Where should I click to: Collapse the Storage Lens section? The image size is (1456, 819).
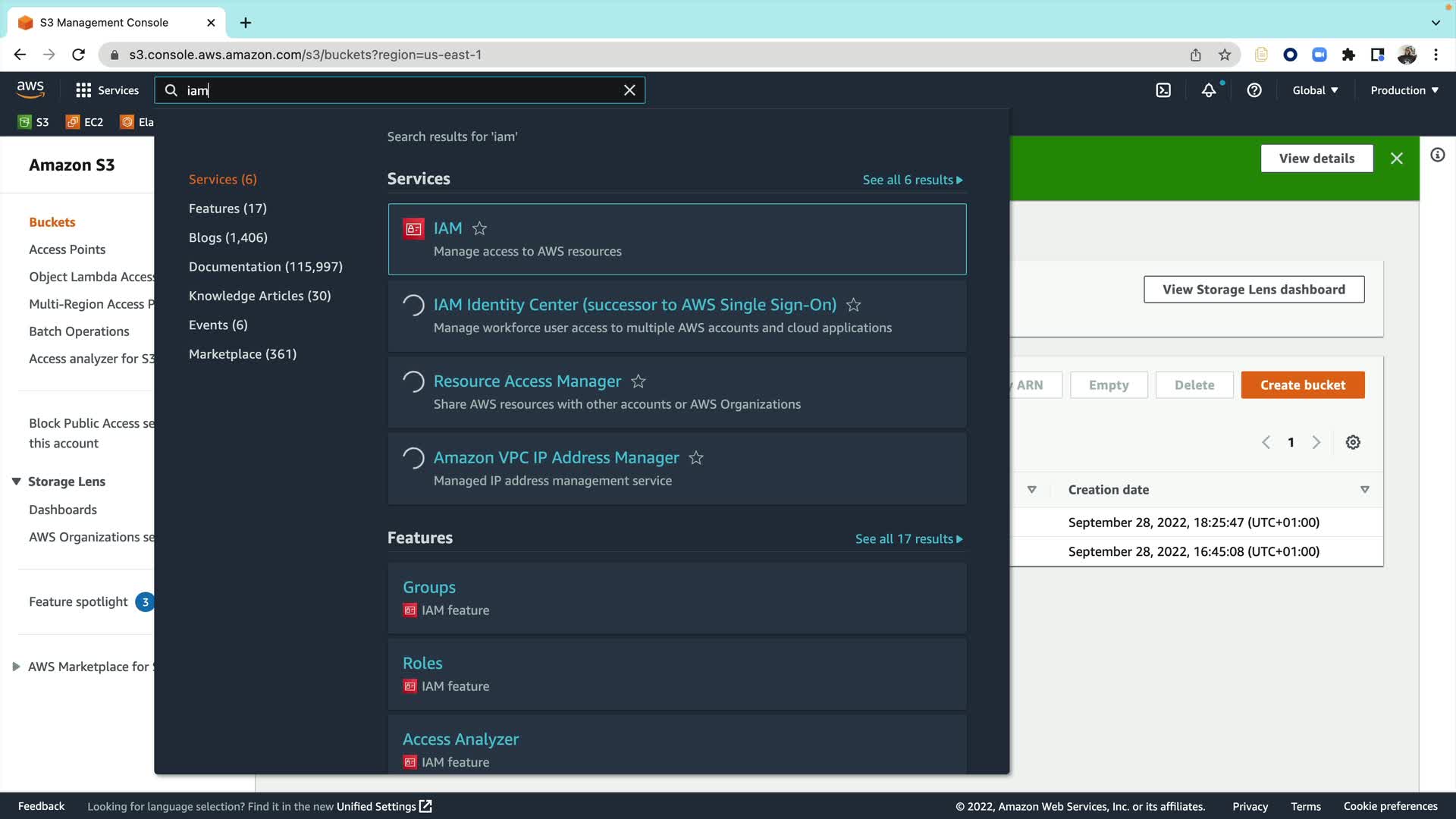coord(16,482)
